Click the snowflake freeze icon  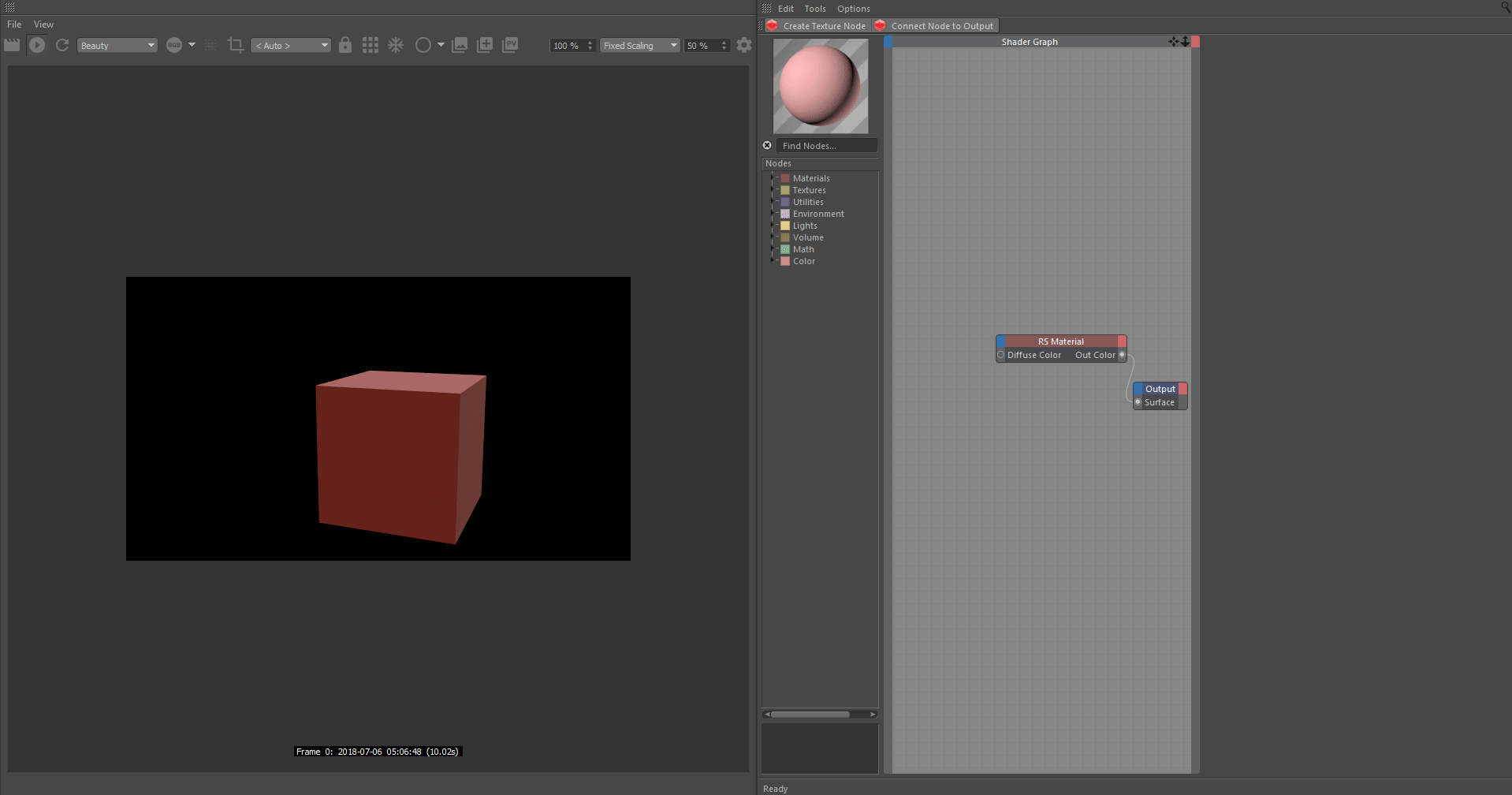coord(396,46)
